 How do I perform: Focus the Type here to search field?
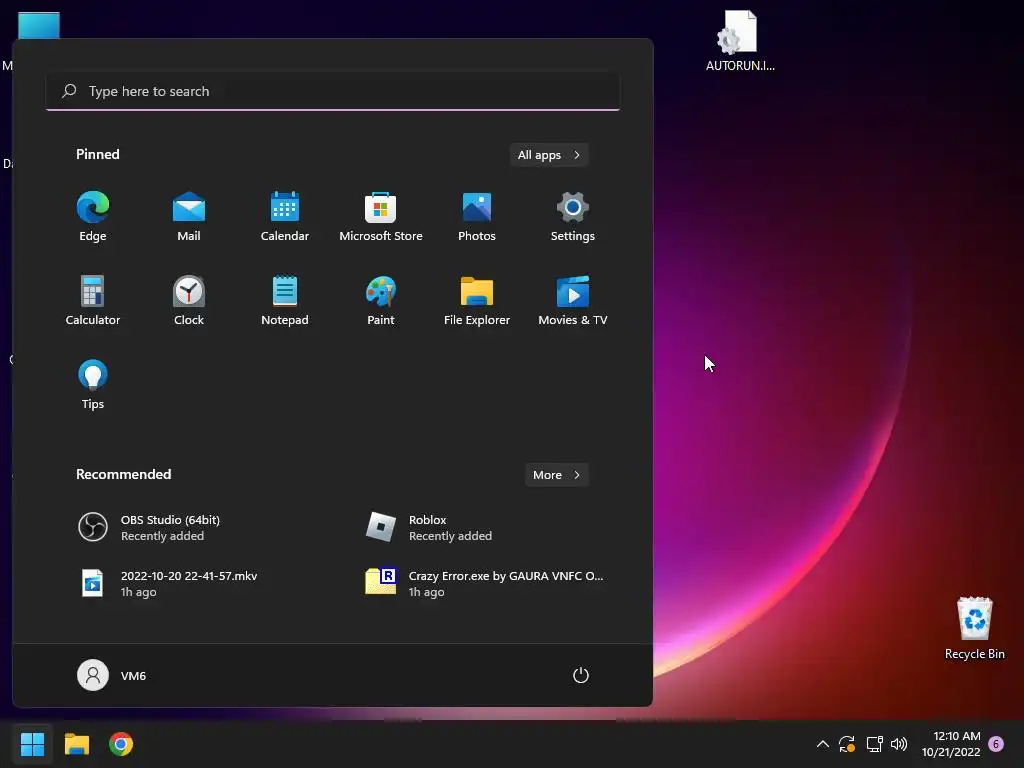(333, 91)
